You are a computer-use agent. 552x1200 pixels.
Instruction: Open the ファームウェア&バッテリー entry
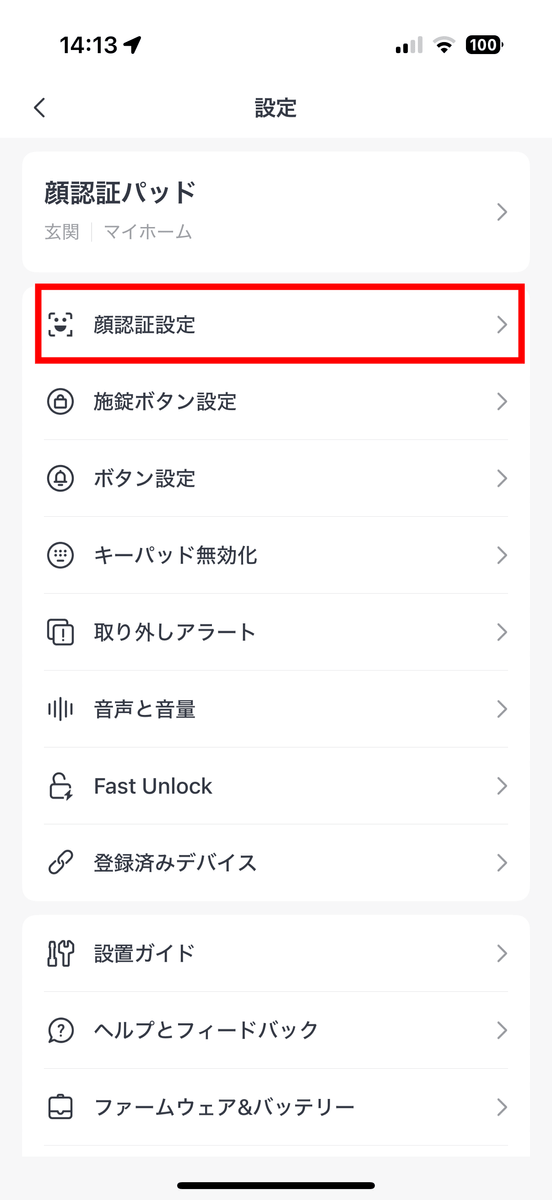[276, 1107]
